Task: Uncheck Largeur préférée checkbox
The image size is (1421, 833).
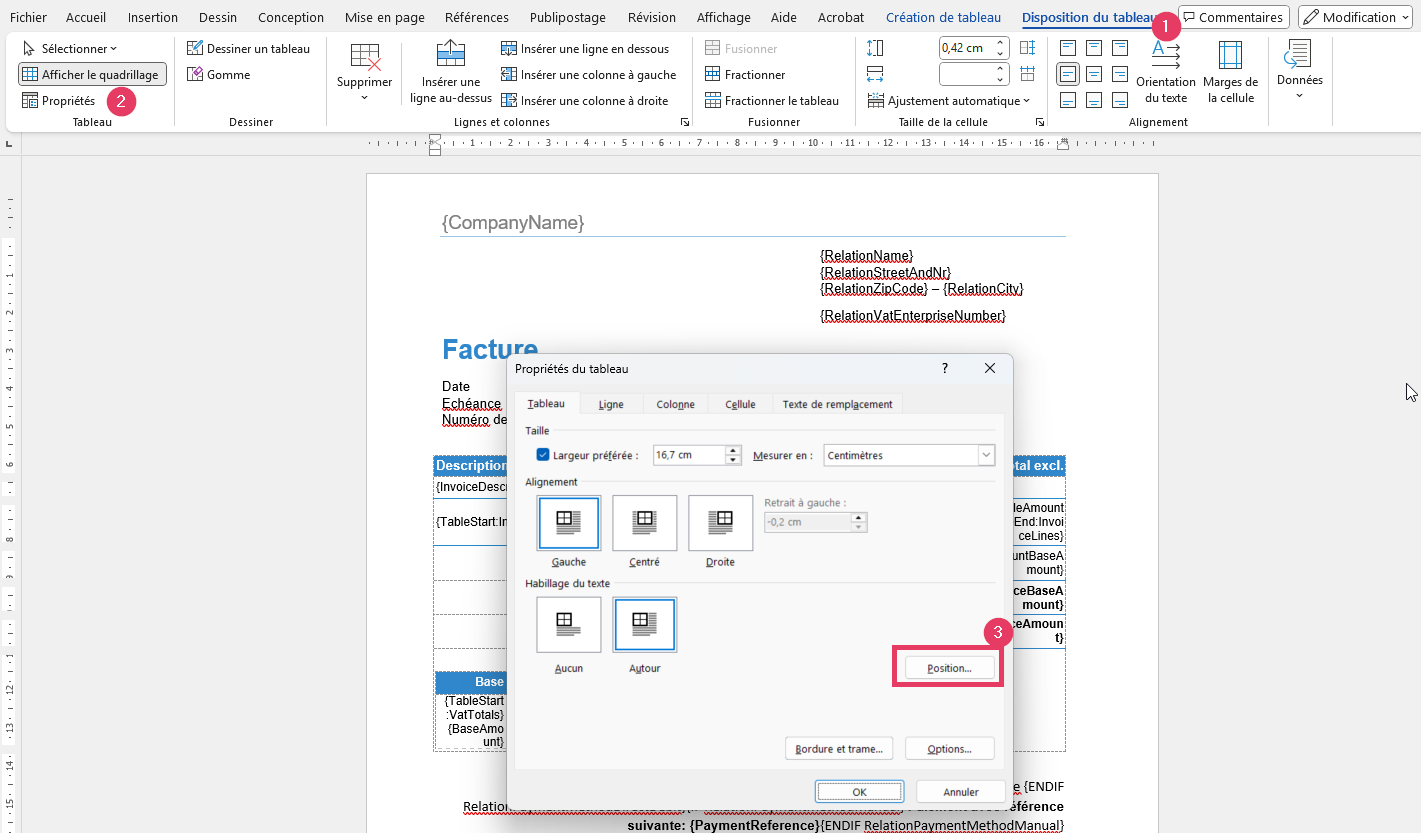Action: click(543, 455)
